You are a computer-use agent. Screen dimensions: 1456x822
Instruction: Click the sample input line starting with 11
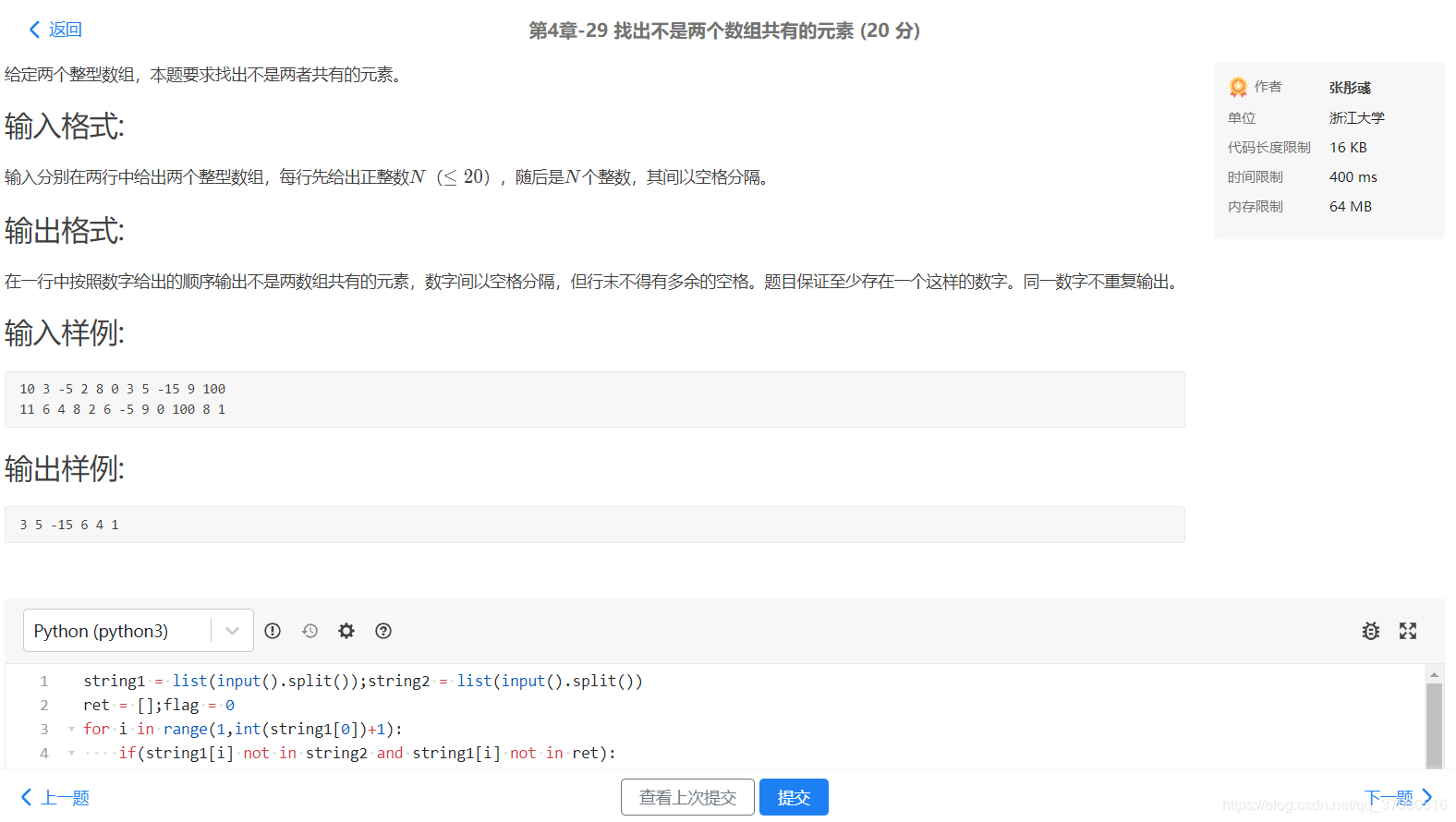(x=122, y=409)
